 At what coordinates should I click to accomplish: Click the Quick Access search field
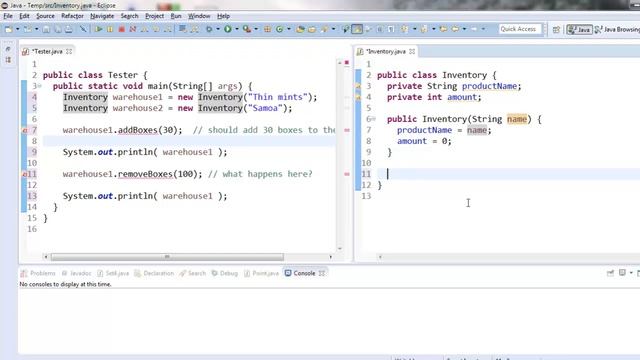520,29
